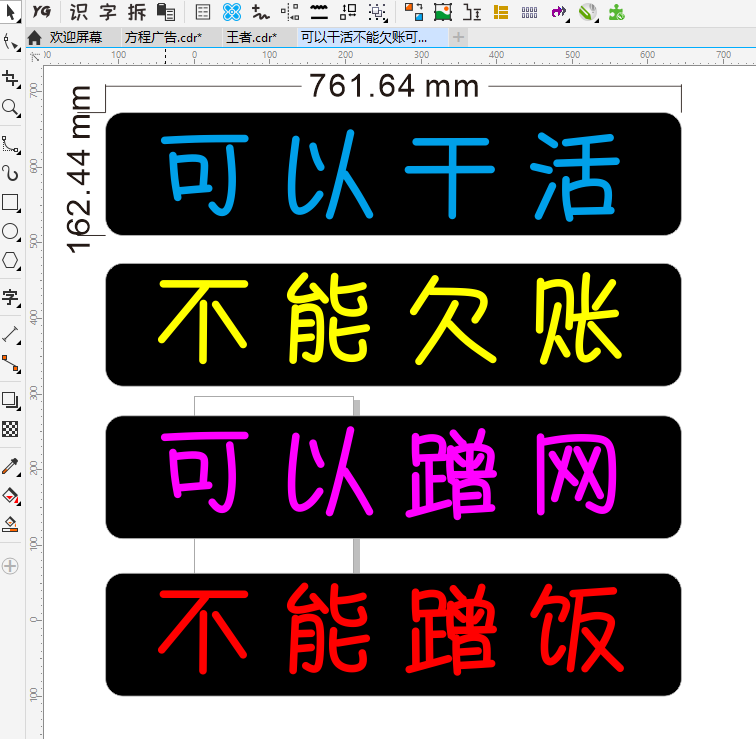Select the Polygon tool

(11, 260)
